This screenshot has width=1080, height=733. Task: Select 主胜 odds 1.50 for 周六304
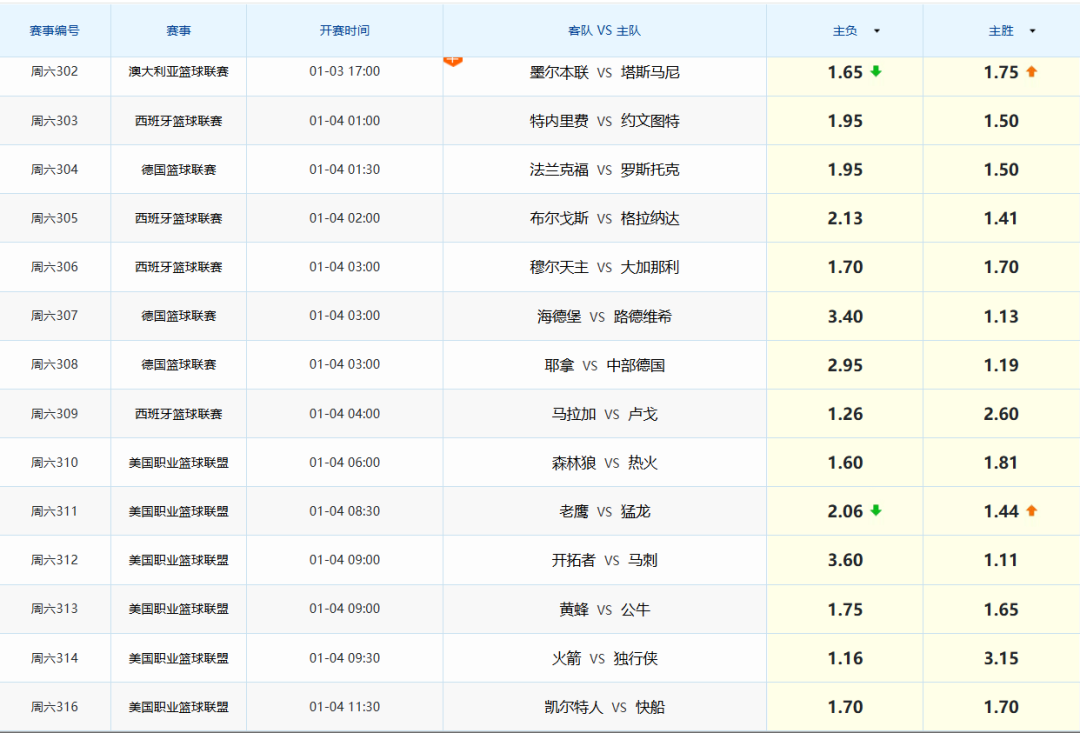point(1001,169)
